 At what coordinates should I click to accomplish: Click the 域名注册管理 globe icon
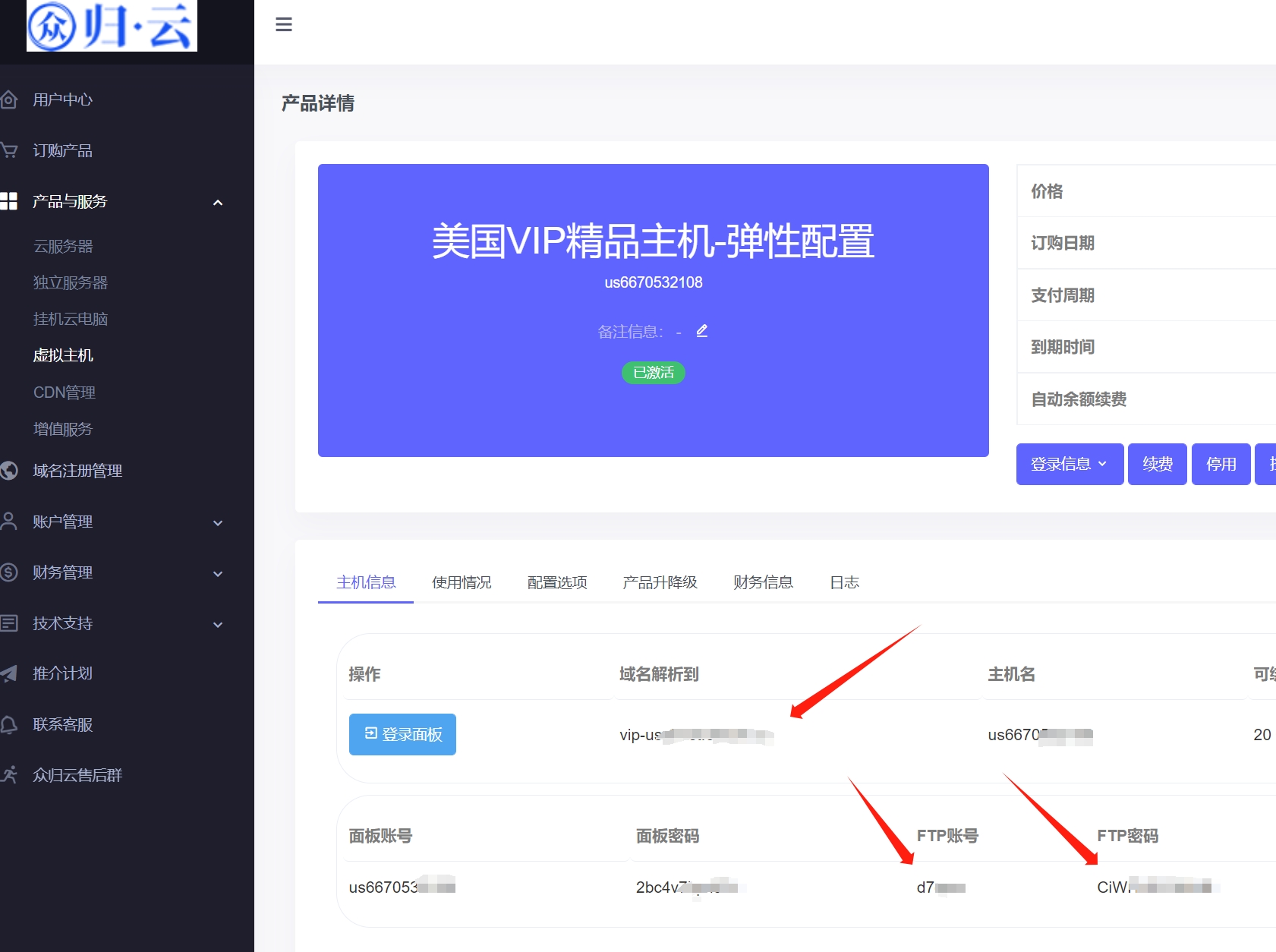click(9, 471)
